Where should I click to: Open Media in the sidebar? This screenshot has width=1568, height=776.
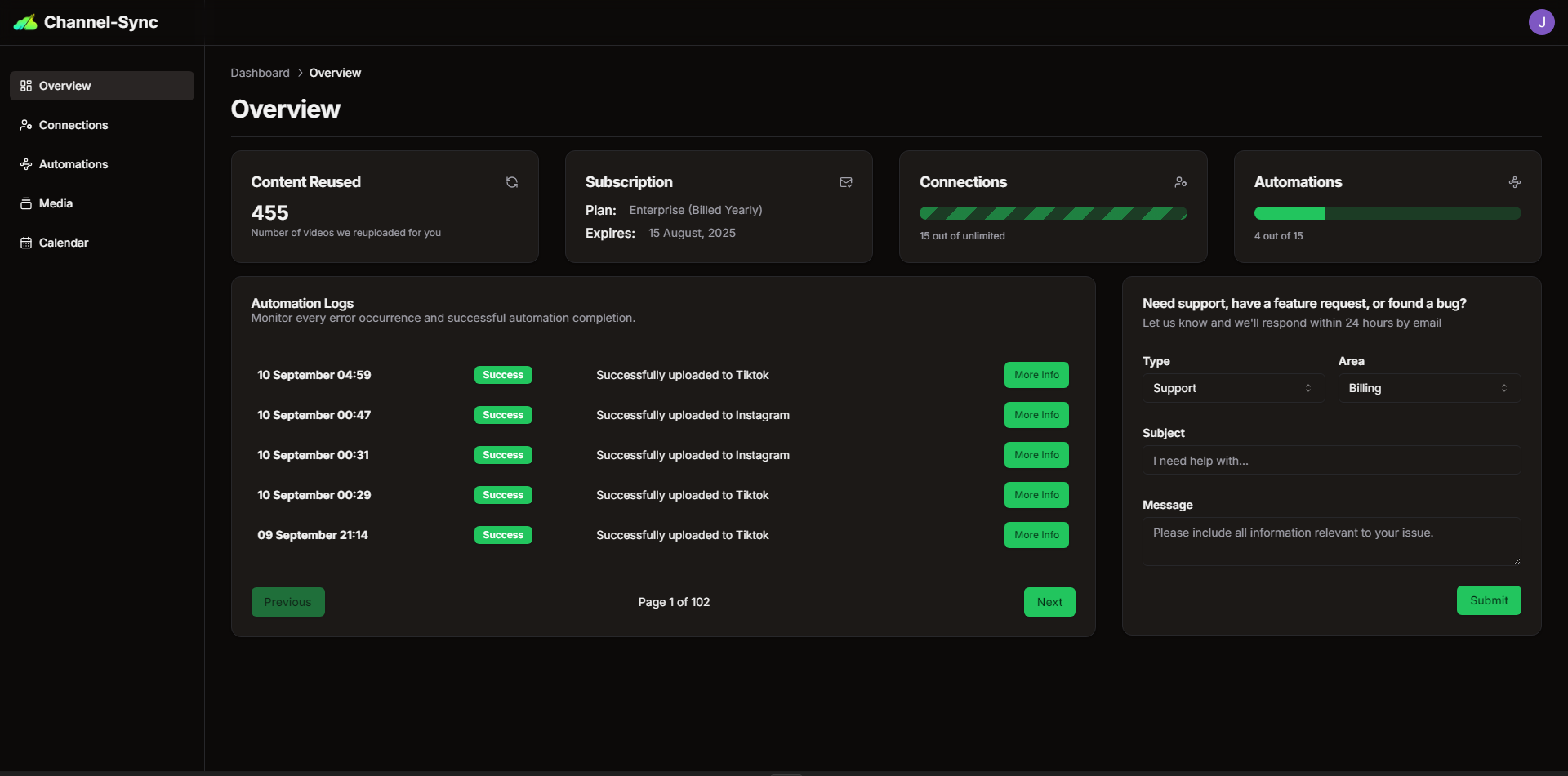(102, 203)
